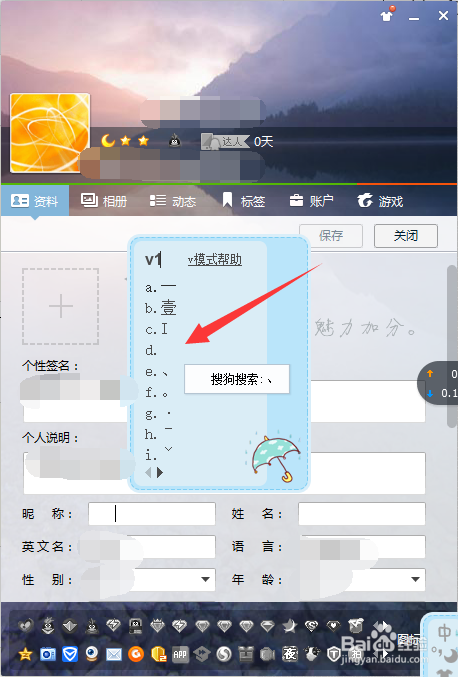
Task: Click the T shield icon
Action: pos(334,655)
